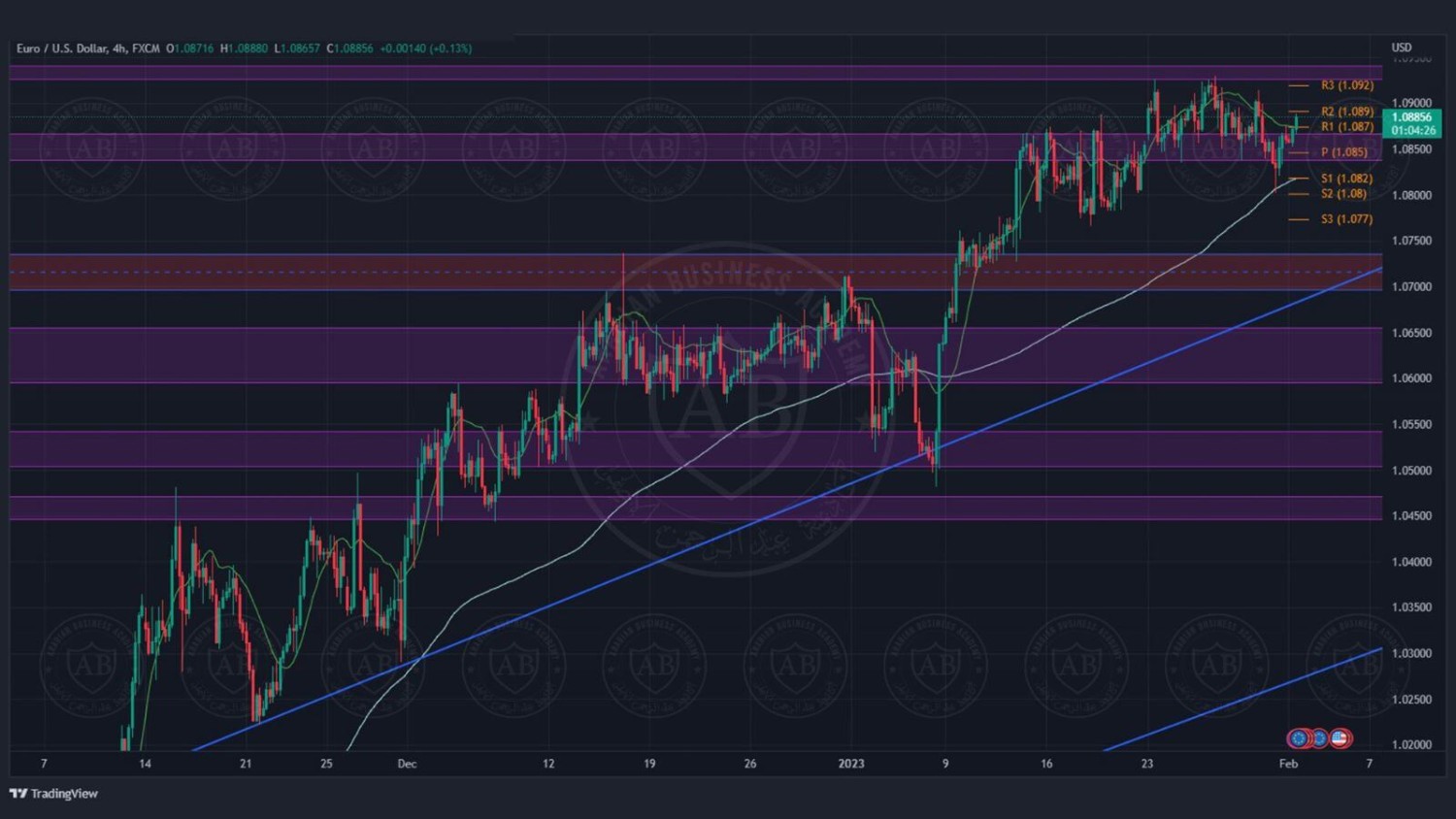Click the leftmost EU flag event icon
This screenshot has height=819, width=1456.
click(x=1299, y=738)
